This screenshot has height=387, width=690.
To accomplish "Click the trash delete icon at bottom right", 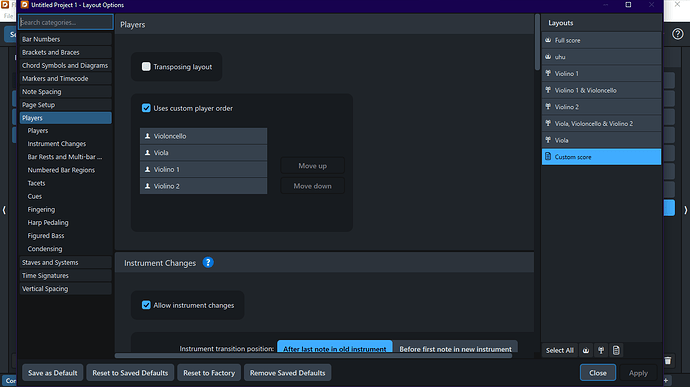I will pyautogui.click(x=668, y=361).
